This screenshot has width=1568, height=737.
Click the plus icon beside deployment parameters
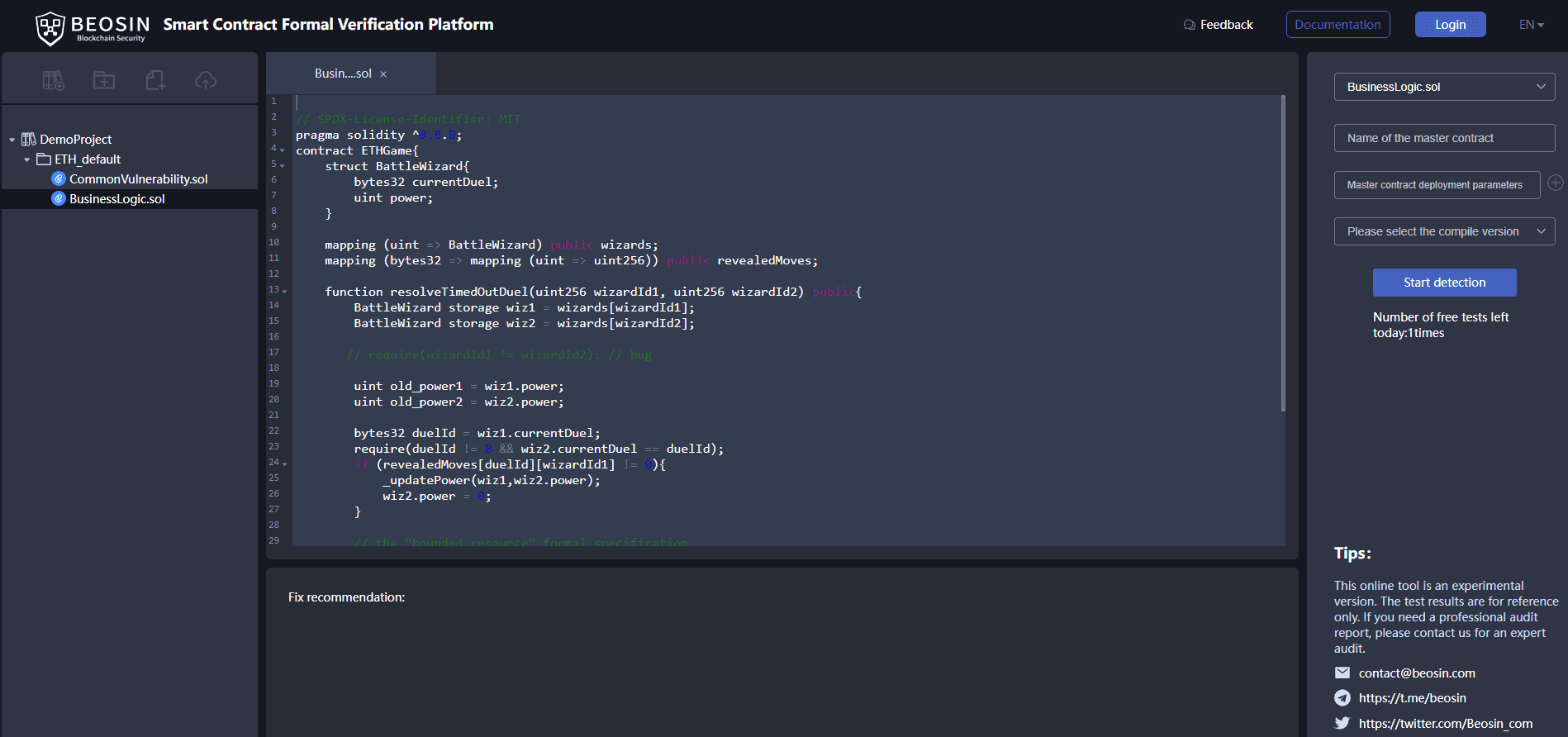[x=1555, y=183]
